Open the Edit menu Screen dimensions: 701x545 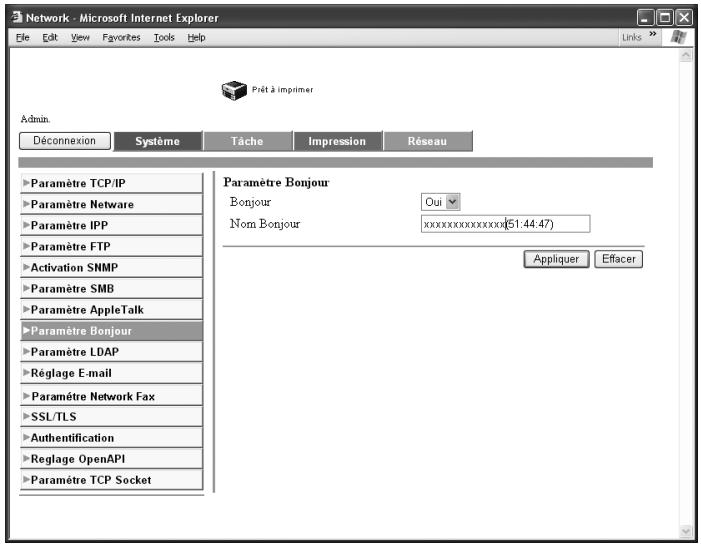(50, 38)
